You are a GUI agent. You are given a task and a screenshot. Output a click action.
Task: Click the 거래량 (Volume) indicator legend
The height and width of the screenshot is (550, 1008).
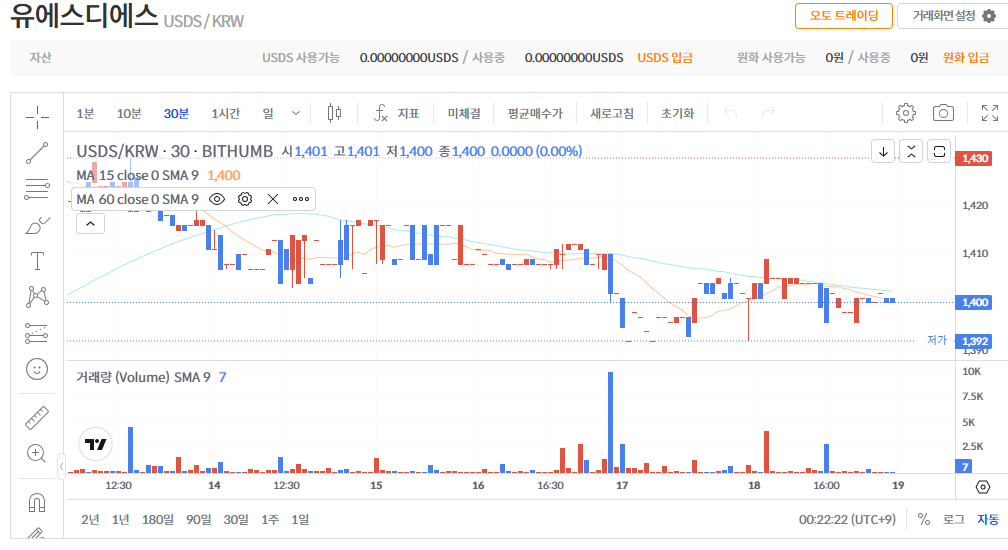pyautogui.click(x=143, y=377)
